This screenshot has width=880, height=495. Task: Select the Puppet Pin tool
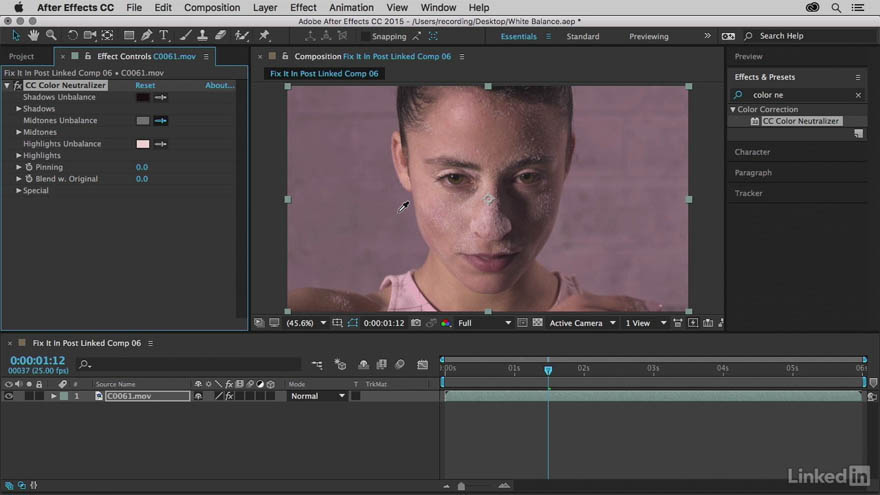click(264, 36)
